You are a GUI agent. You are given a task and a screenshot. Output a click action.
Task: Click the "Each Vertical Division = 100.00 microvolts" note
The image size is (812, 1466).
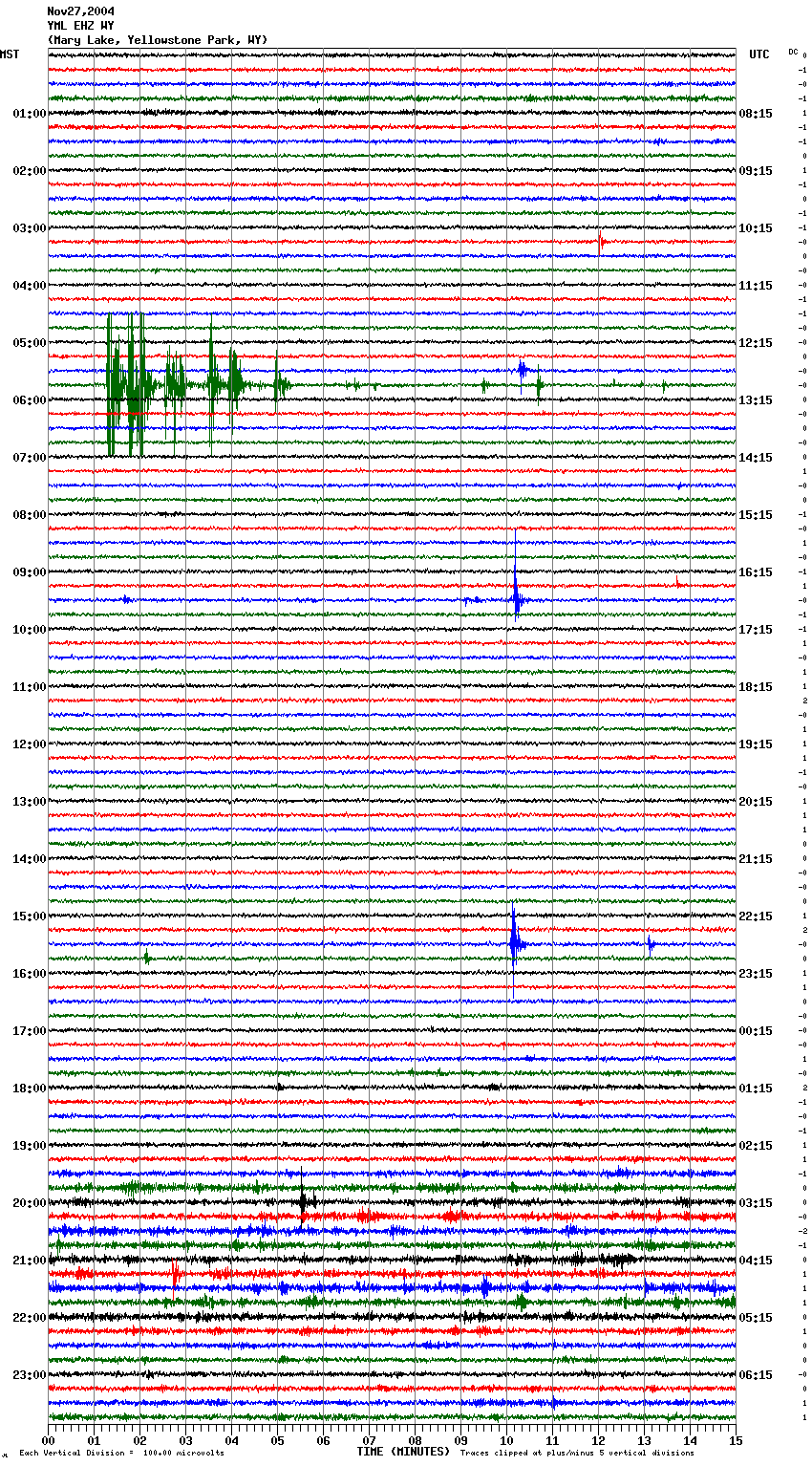[122, 1454]
